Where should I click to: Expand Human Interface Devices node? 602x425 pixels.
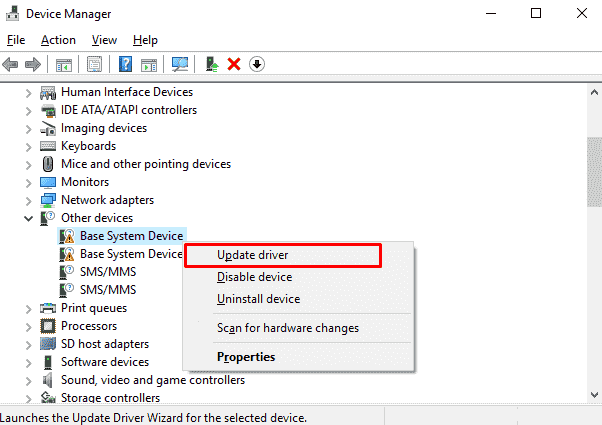point(28,93)
